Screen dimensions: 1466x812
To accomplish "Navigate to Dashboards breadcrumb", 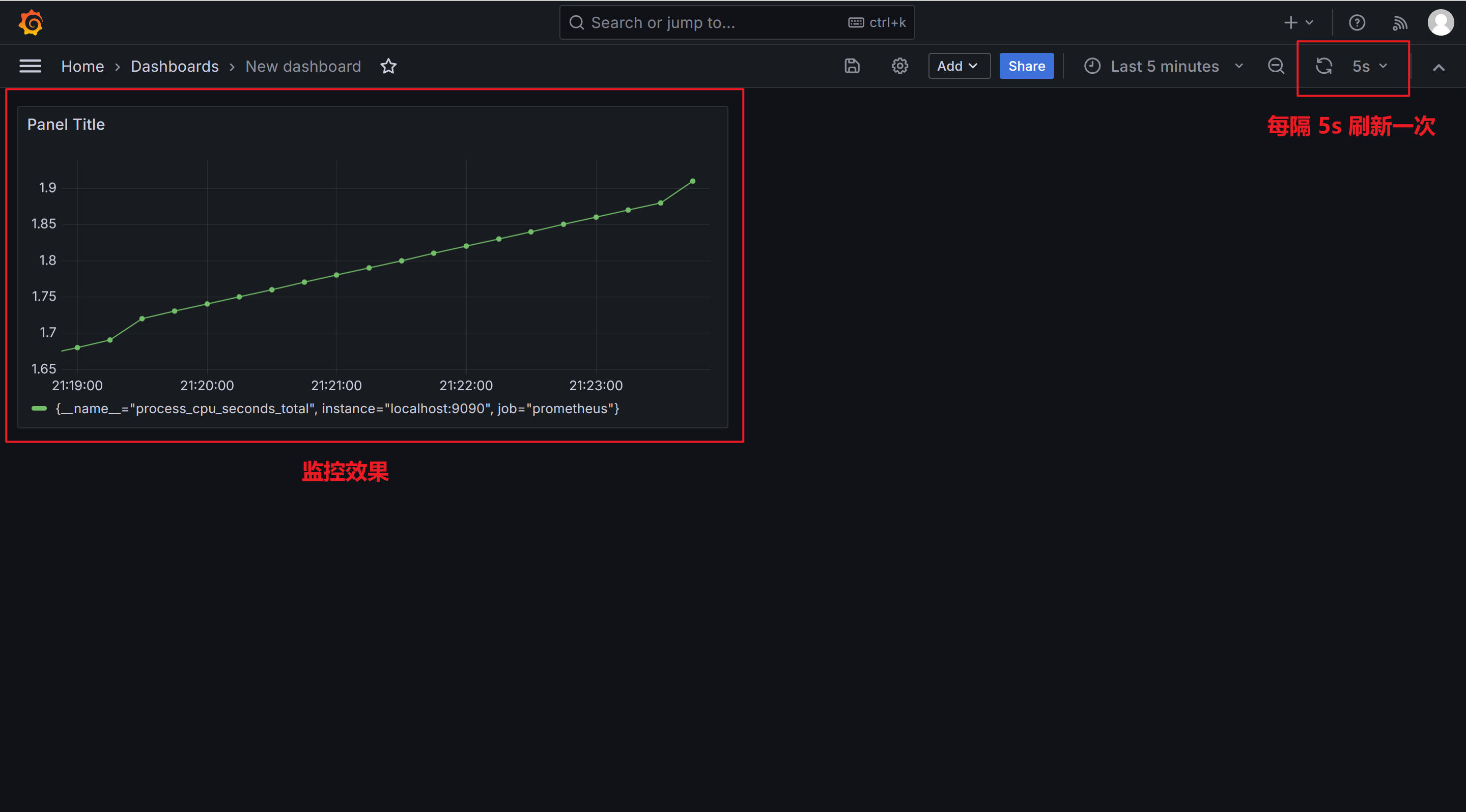I will pyautogui.click(x=175, y=67).
